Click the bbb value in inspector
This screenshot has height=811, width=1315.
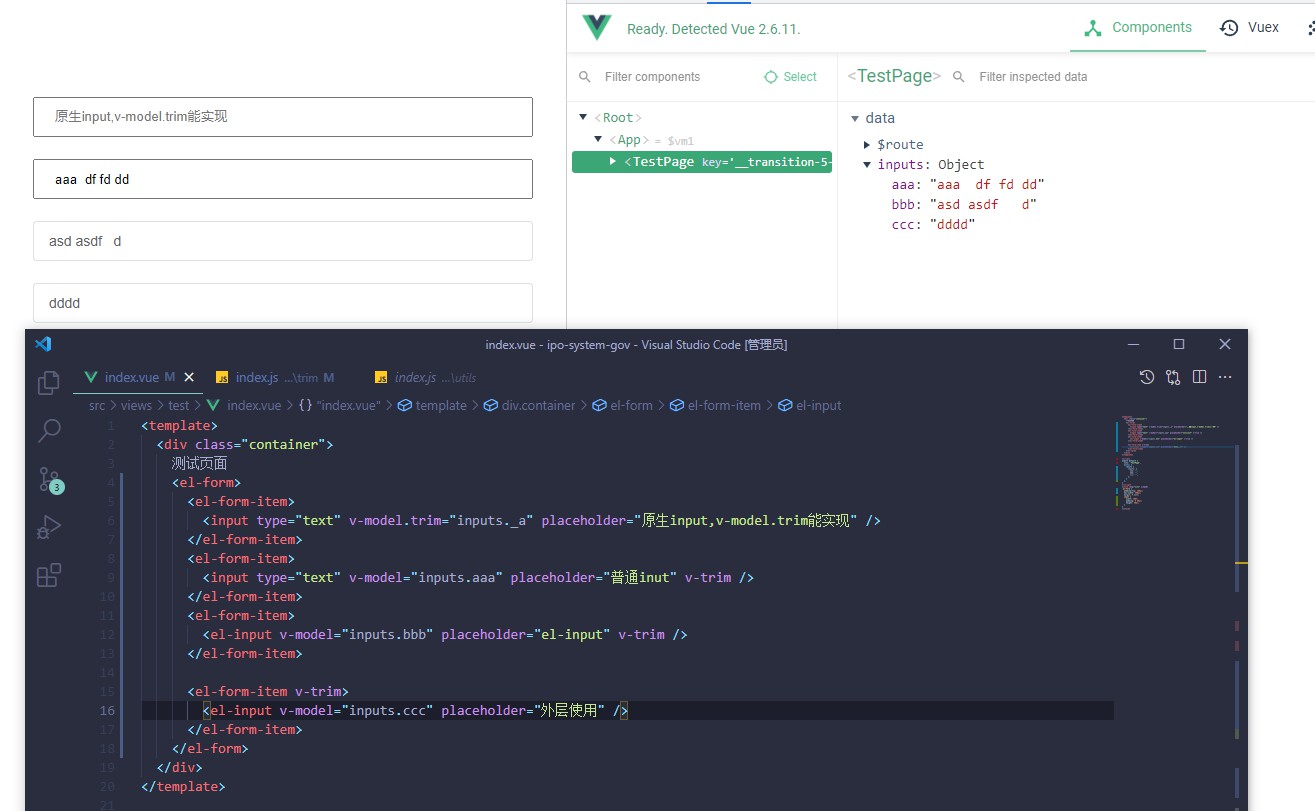click(984, 204)
